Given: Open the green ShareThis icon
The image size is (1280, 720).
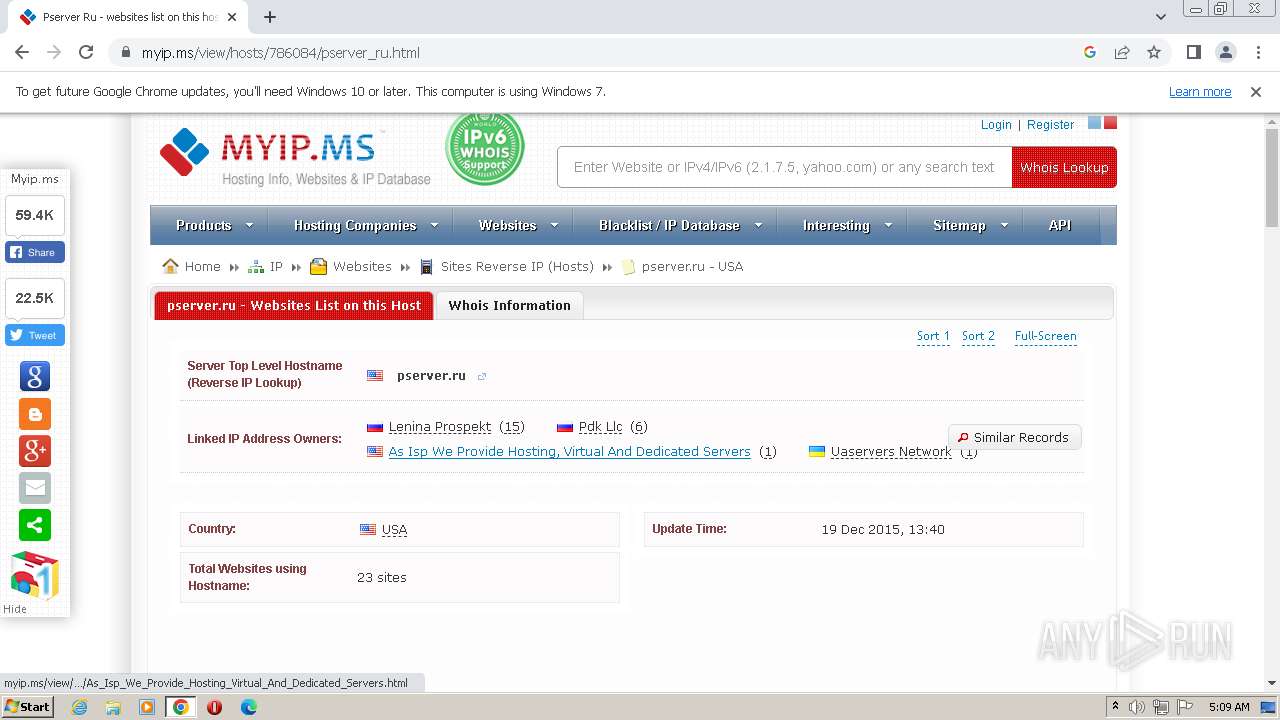Looking at the screenshot, I should [35, 525].
